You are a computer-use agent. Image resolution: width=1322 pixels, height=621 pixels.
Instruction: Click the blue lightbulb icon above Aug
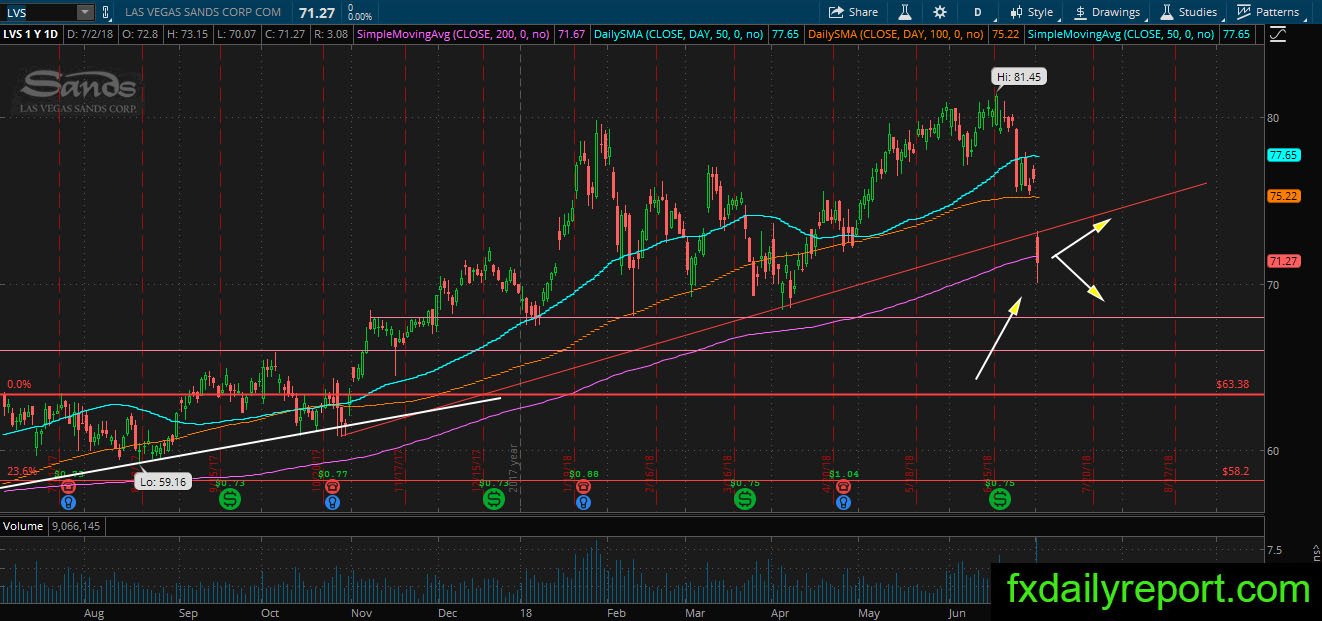[x=68, y=502]
